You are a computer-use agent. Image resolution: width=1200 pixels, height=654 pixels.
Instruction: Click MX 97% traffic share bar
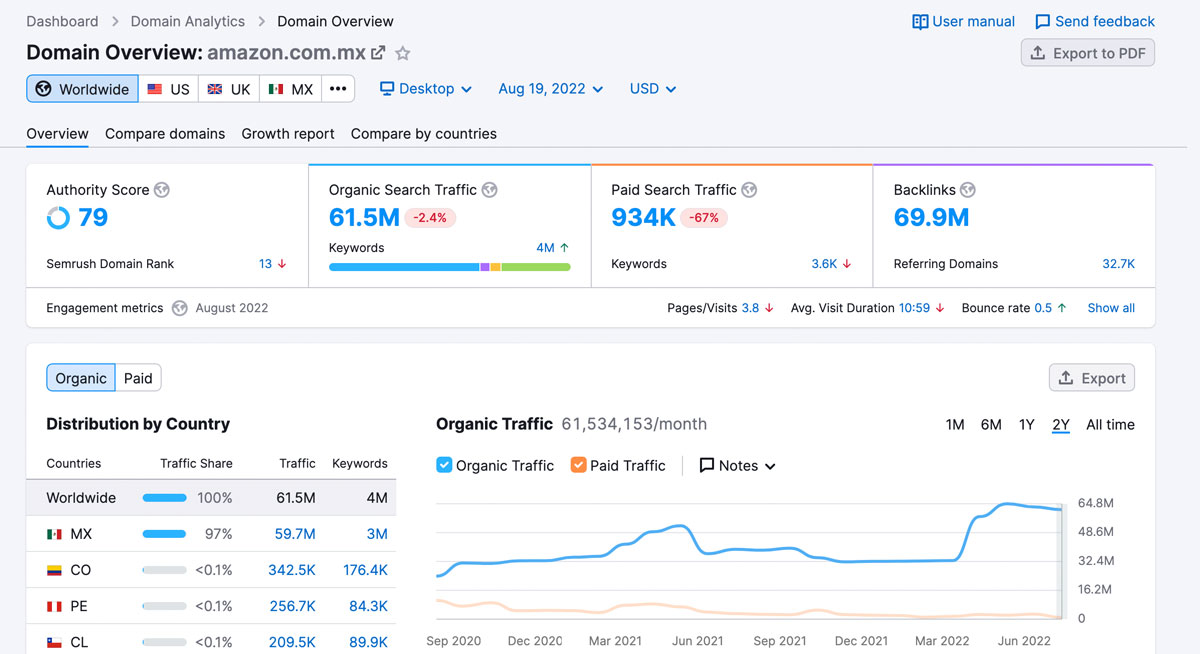coord(165,534)
